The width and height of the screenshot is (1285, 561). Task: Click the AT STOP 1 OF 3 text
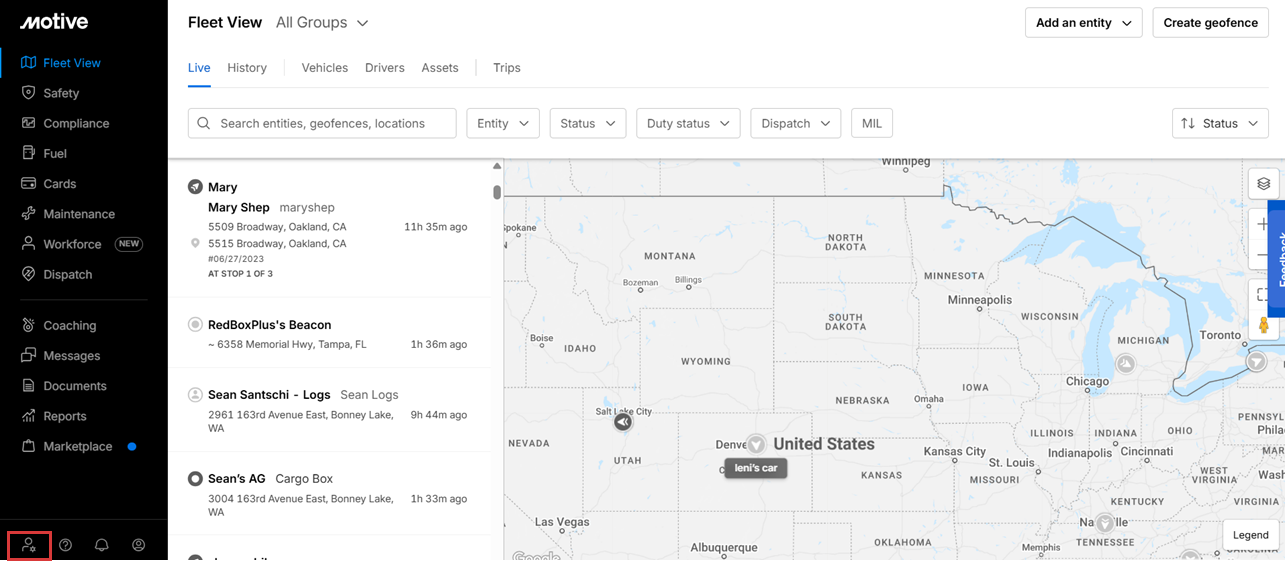click(x=240, y=273)
